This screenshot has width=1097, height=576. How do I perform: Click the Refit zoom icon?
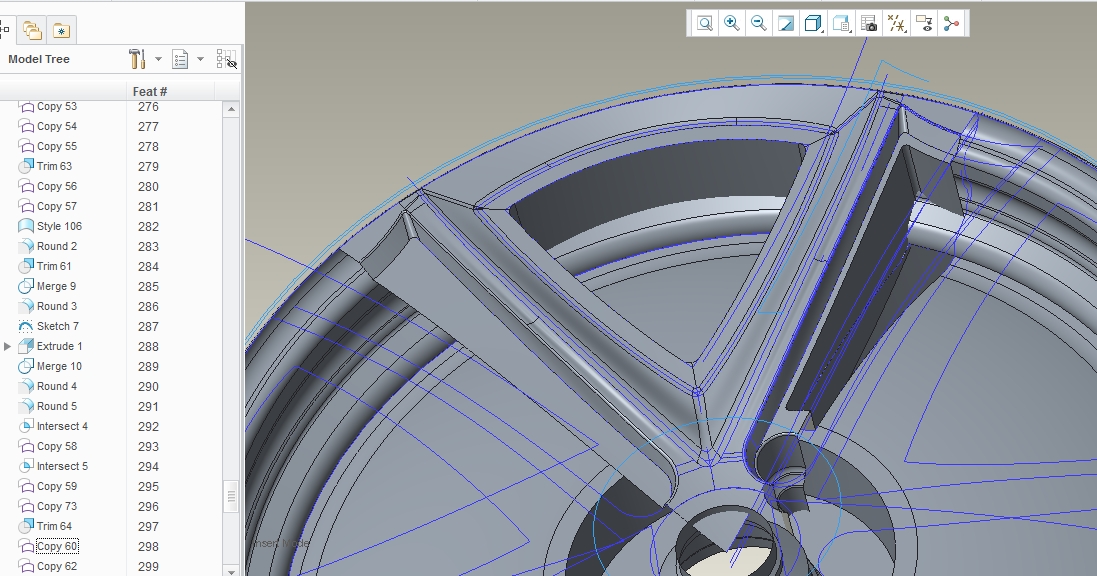click(705, 23)
